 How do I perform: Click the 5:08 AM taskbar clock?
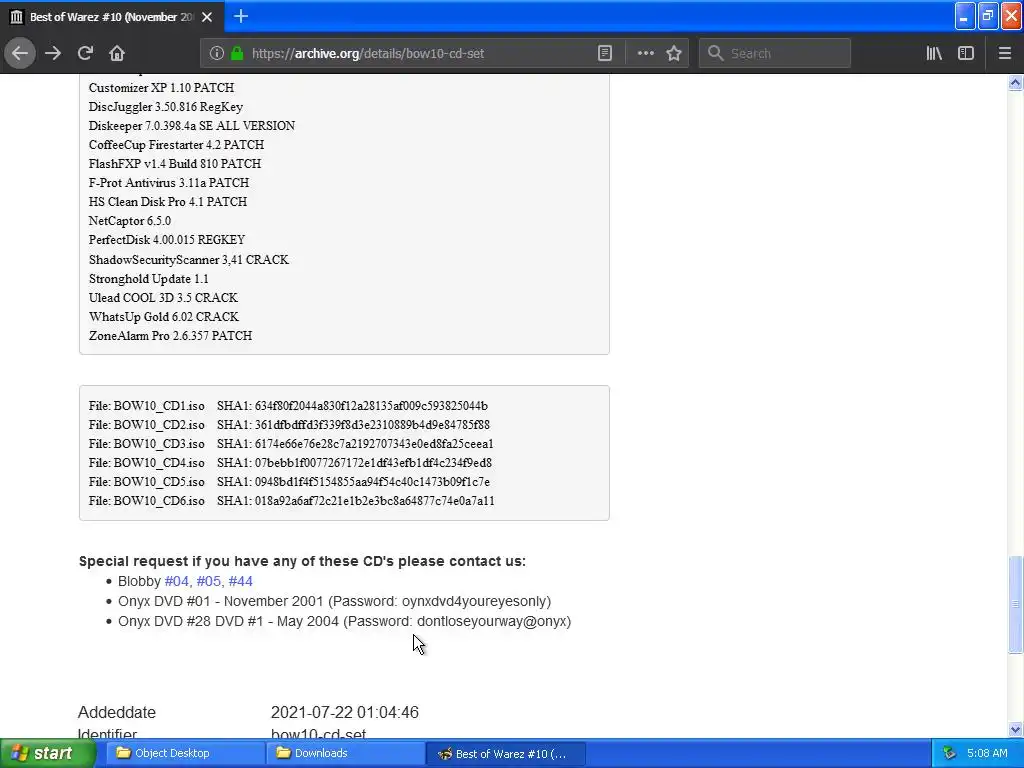(x=987, y=754)
